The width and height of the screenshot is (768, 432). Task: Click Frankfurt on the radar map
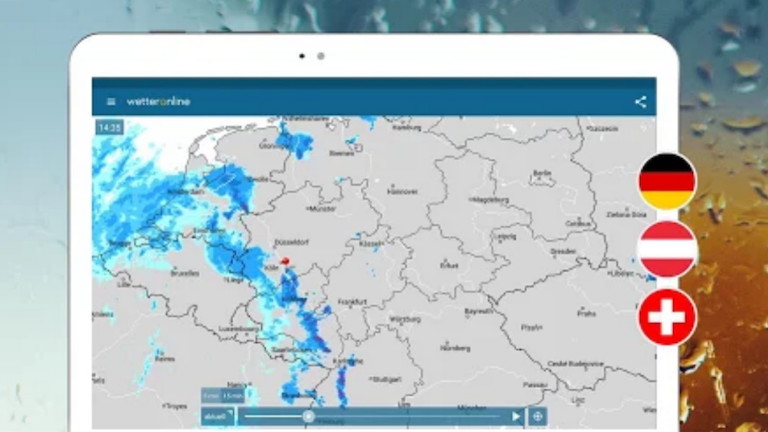(x=352, y=301)
